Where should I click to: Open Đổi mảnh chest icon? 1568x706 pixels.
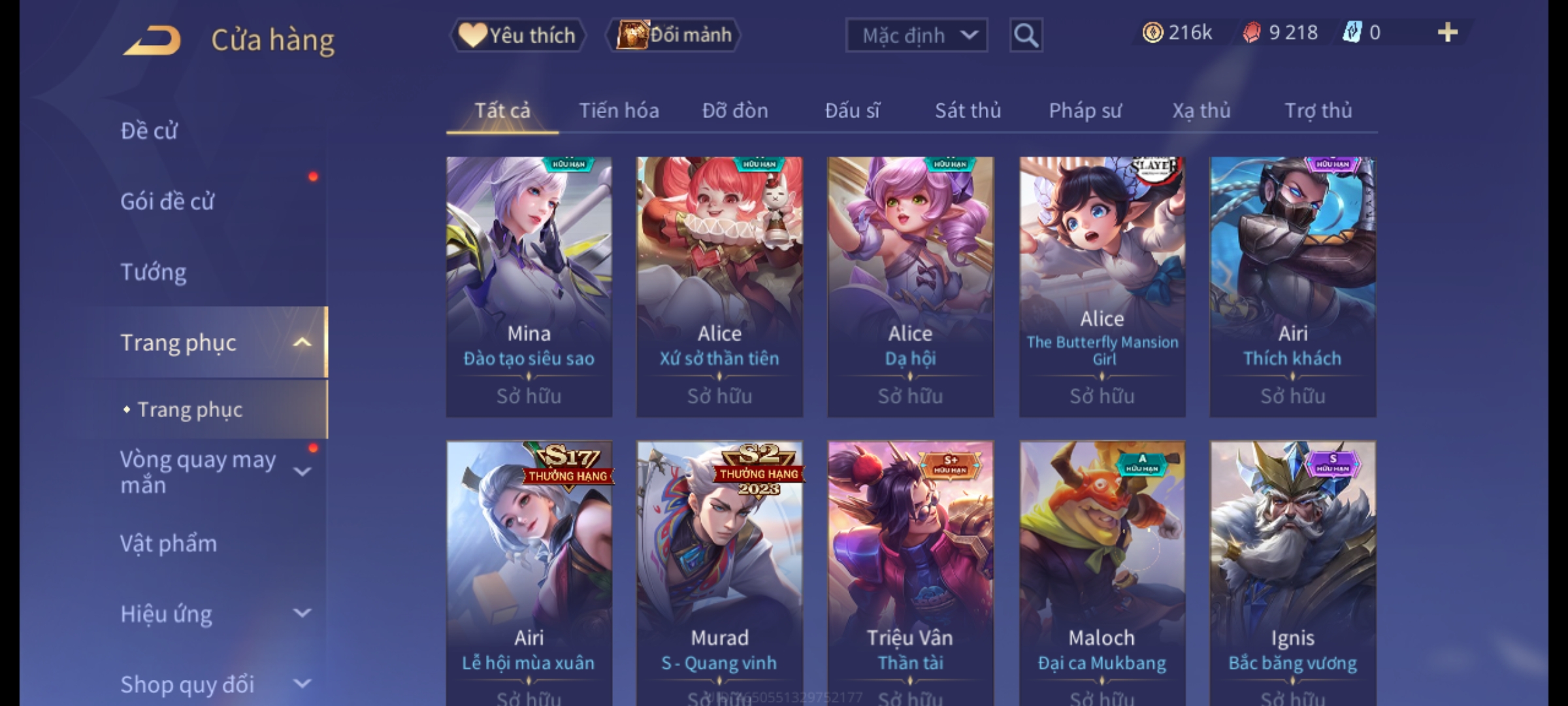[x=674, y=35]
